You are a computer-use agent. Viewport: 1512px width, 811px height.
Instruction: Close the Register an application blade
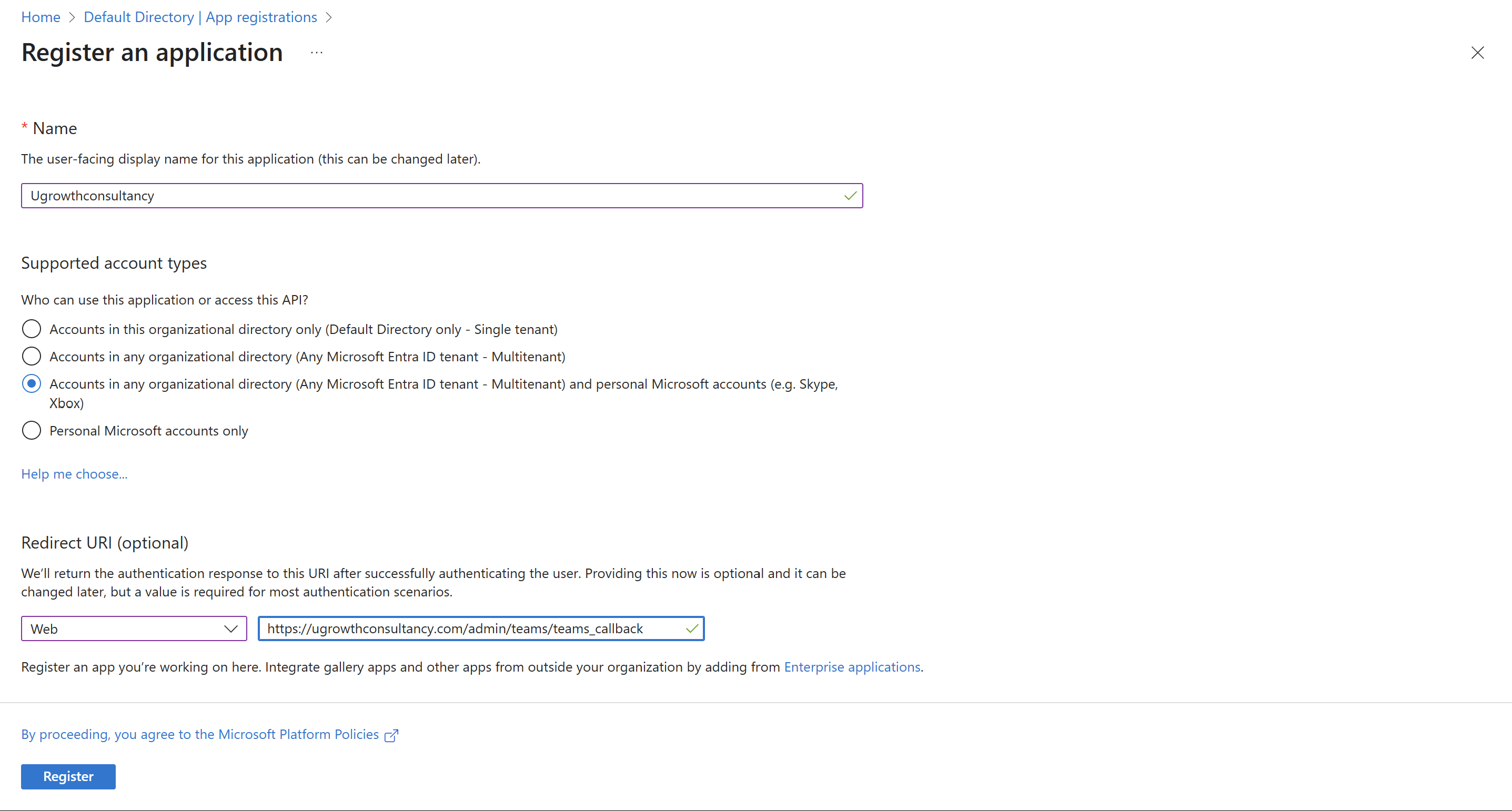pyautogui.click(x=1478, y=53)
